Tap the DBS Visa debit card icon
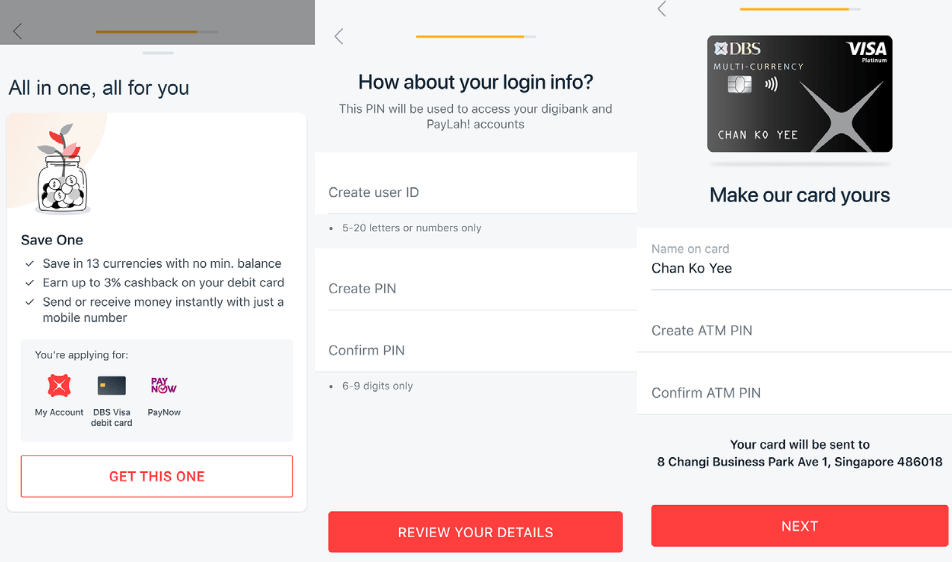 point(111,385)
